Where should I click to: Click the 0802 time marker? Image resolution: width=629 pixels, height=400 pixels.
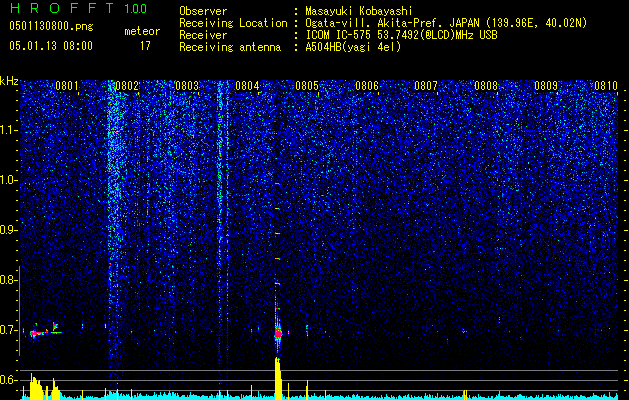[x=127, y=86]
